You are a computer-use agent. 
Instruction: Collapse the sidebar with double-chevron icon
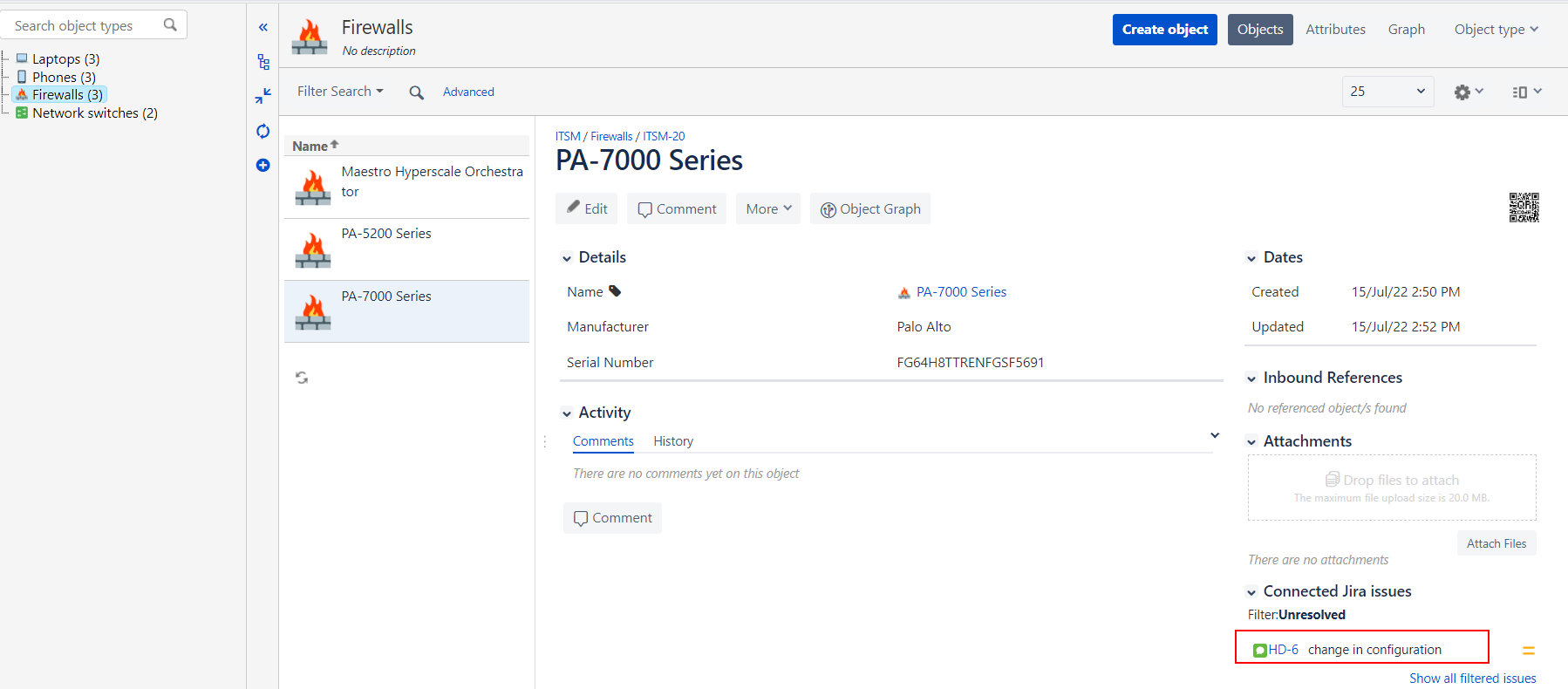tap(262, 28)
